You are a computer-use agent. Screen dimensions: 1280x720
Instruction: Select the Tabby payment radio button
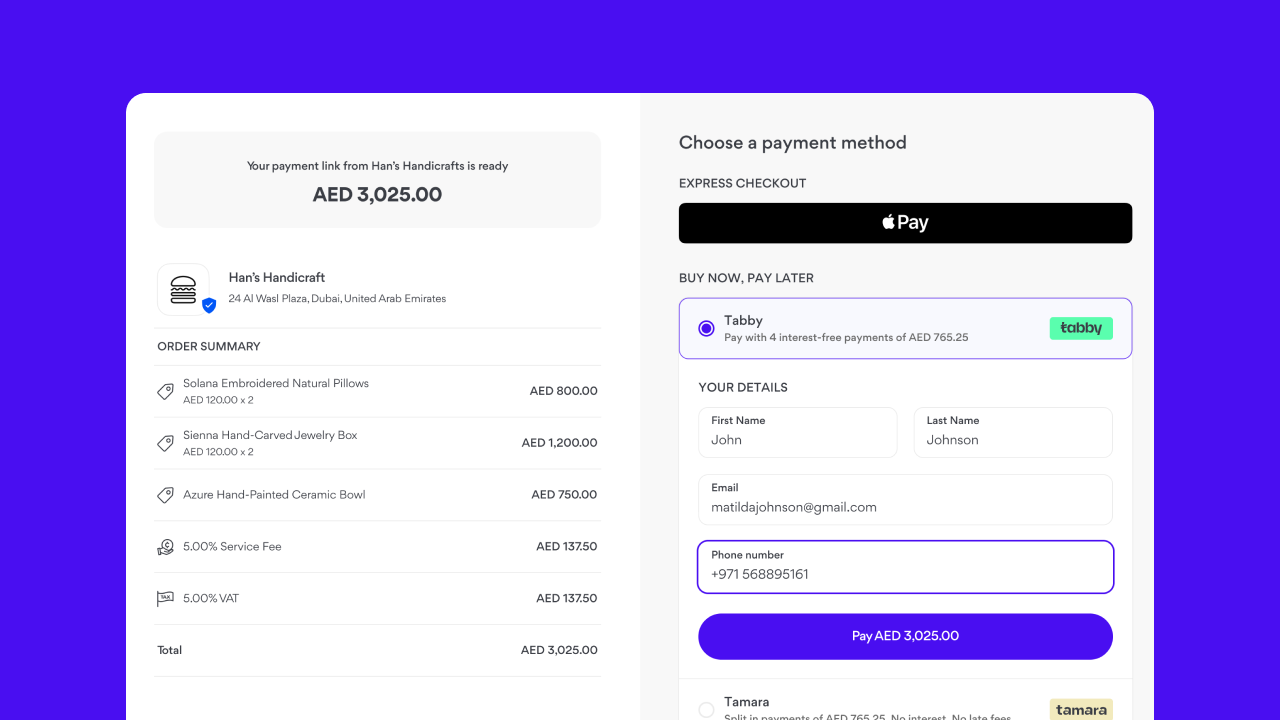[x=706, y=328]
